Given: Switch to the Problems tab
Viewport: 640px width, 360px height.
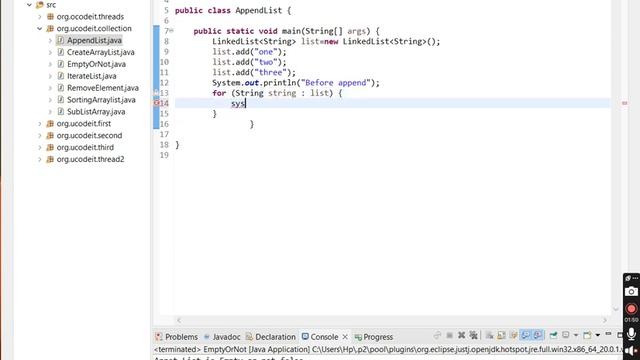Looking at the screenshot, I should [x=176, y=337].
